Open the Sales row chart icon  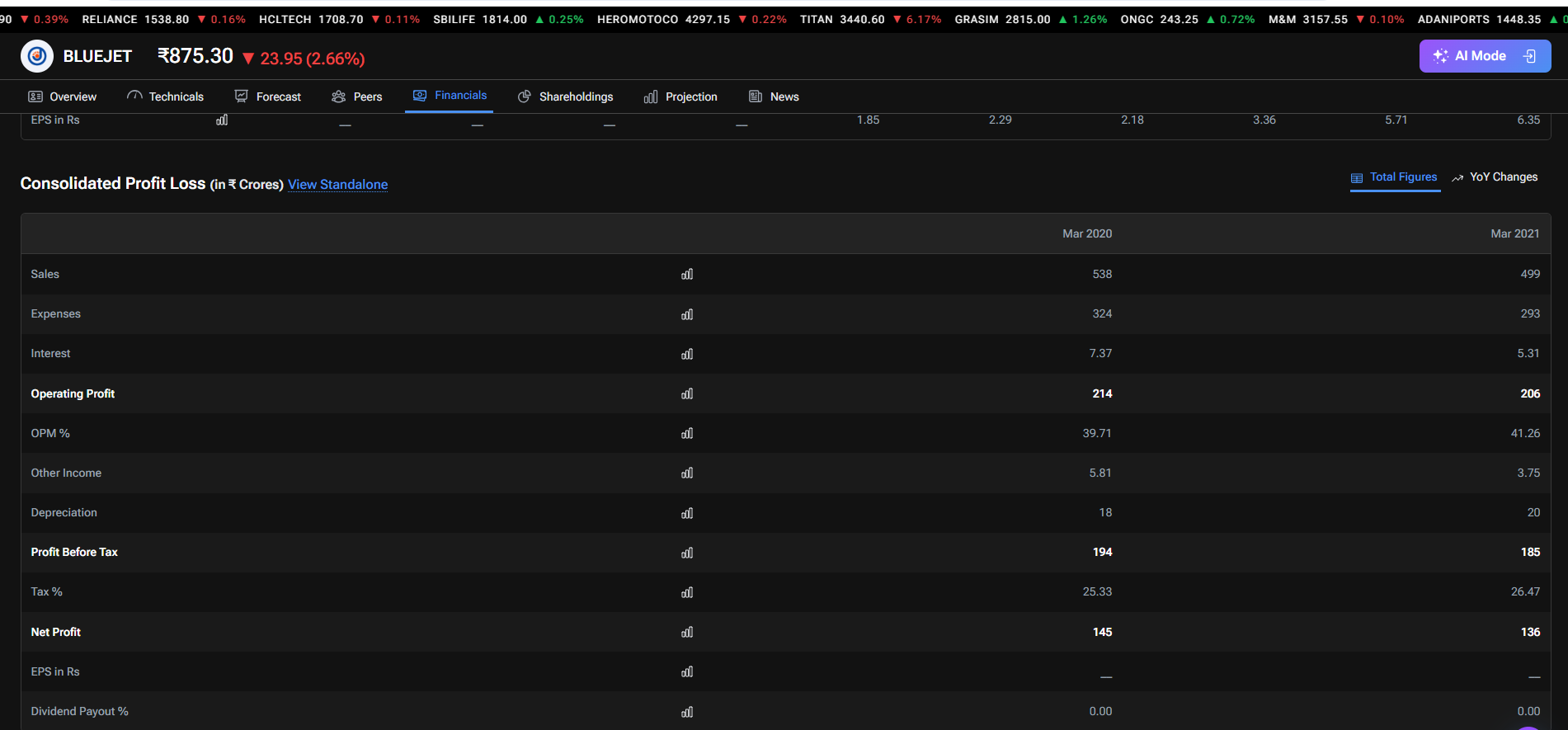(687, 274)
